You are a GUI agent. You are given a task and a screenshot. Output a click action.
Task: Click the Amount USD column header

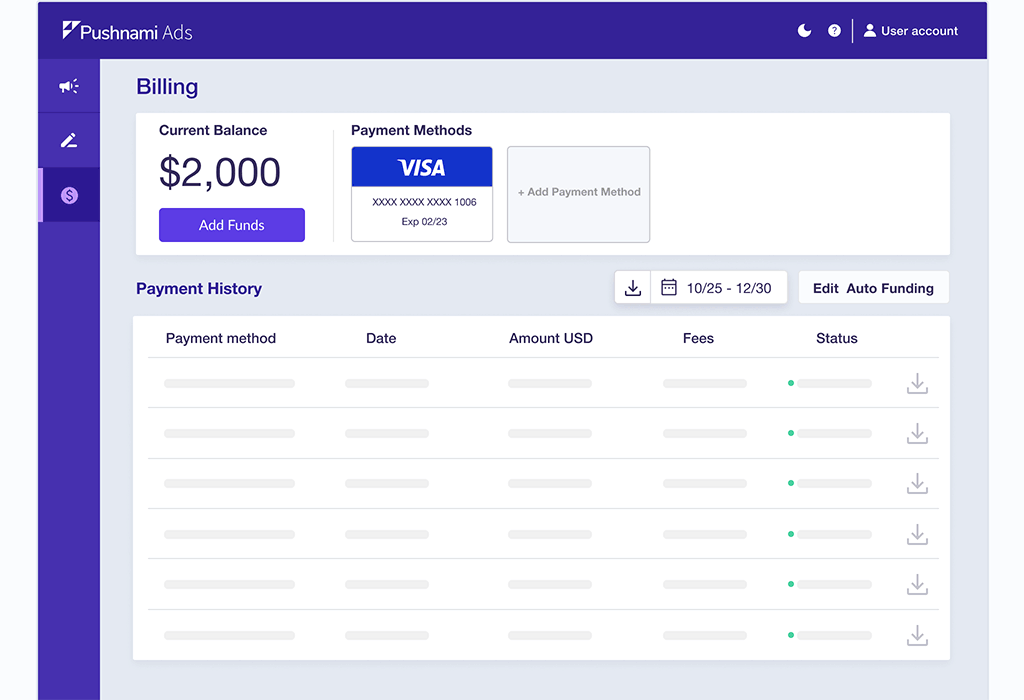click(x=550, y=338)
